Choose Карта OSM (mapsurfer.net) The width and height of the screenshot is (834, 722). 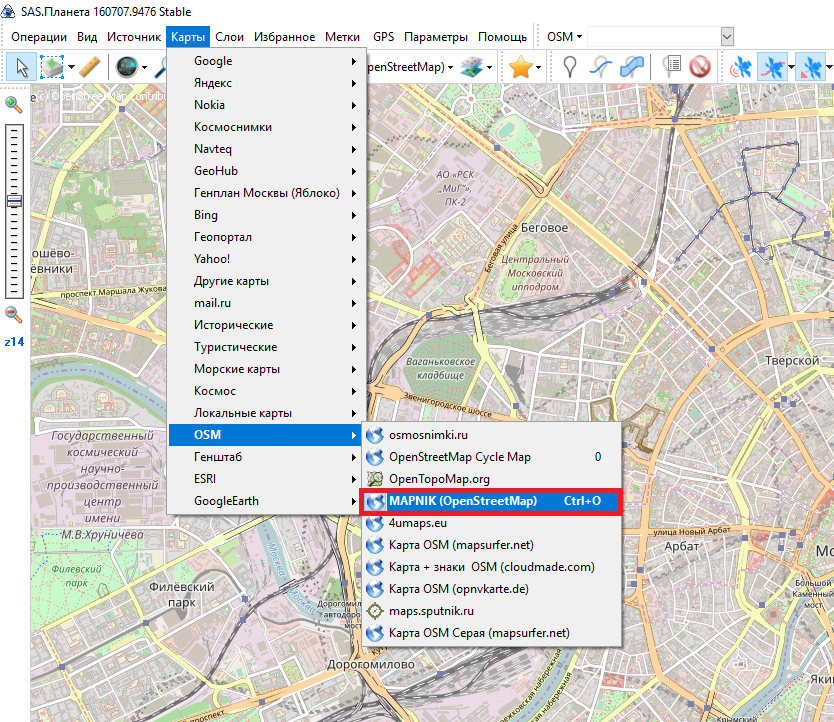(491, 545)
